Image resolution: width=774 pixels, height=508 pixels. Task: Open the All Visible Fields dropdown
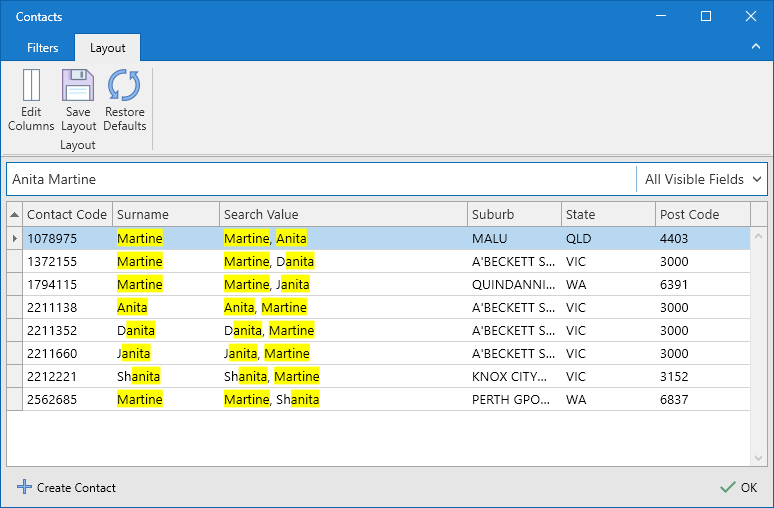(x=702, y=179)
